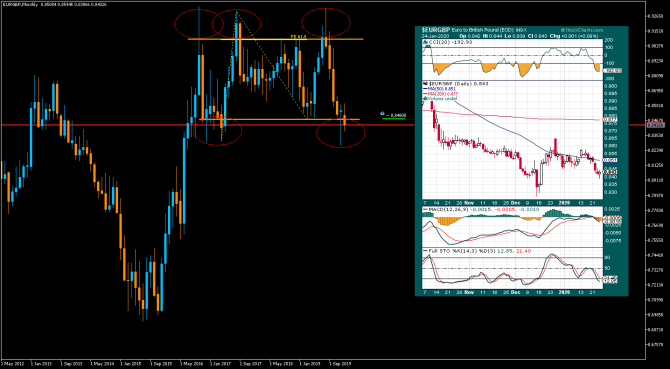
Task: Click the MA(50) legend entry
Action: tap(438, 89)
